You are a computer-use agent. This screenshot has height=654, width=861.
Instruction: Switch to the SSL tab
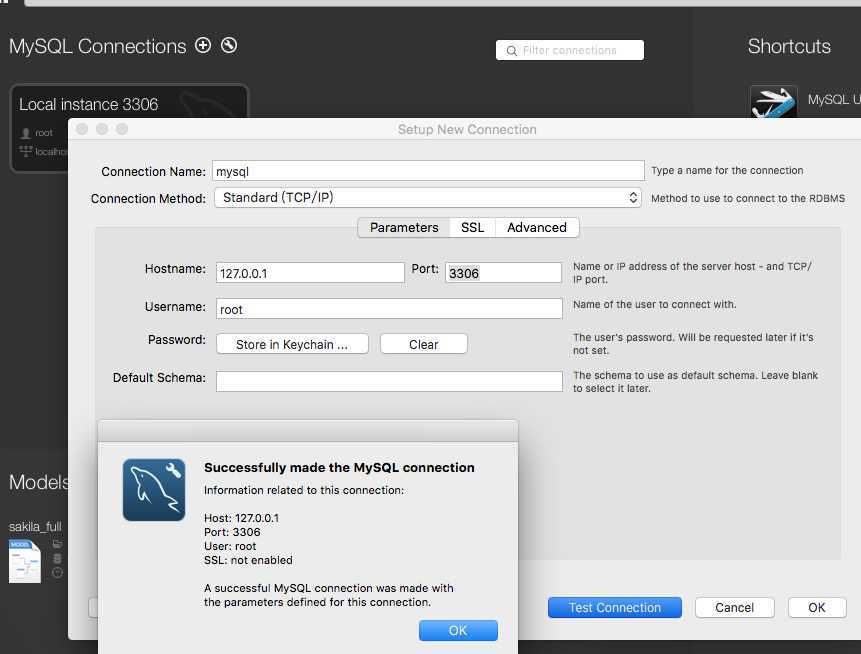click(x=472, y=227)
